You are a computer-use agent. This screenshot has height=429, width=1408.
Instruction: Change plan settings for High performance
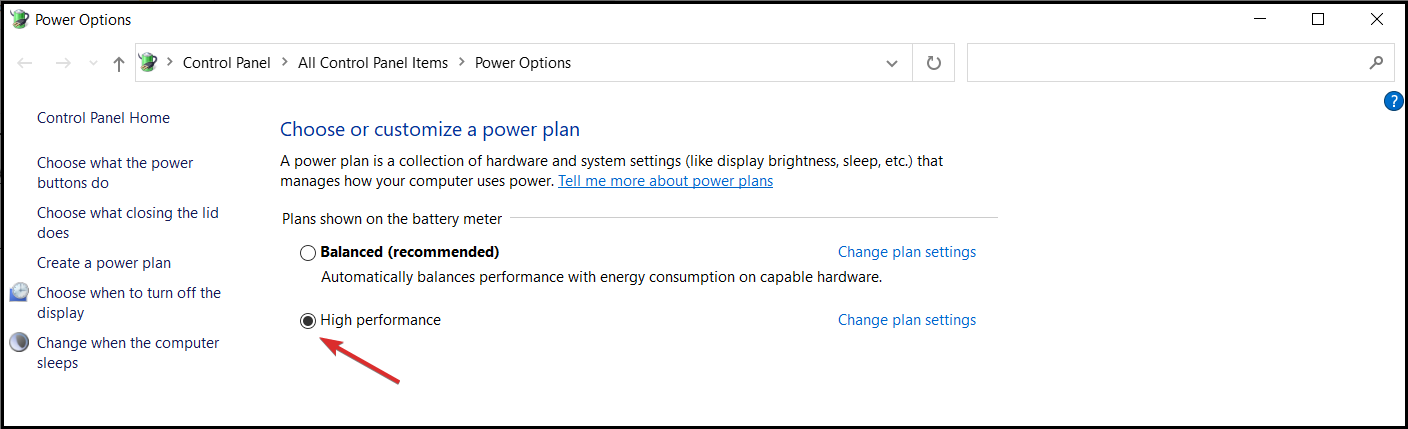tap(907, 320)
